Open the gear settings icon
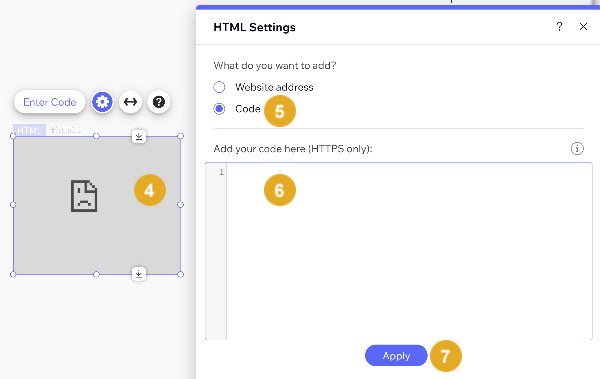600x379 pixels. click(102, 102)
